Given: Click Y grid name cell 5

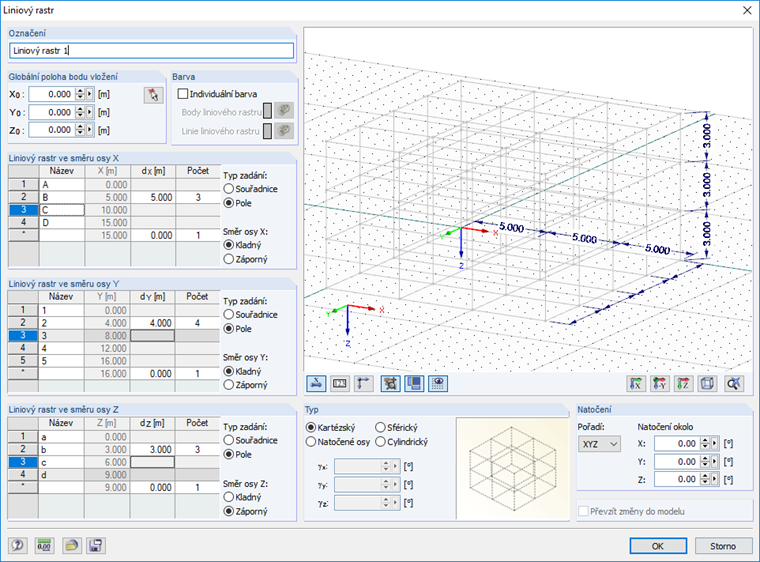Looking at the screenshot, I should (61, 361).
